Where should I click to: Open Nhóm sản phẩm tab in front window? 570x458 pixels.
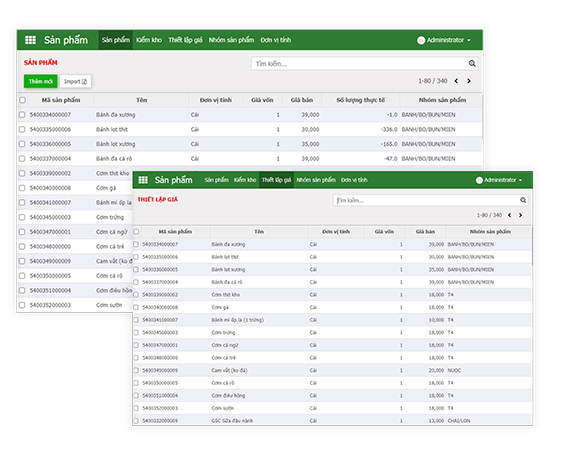point(316,180)
